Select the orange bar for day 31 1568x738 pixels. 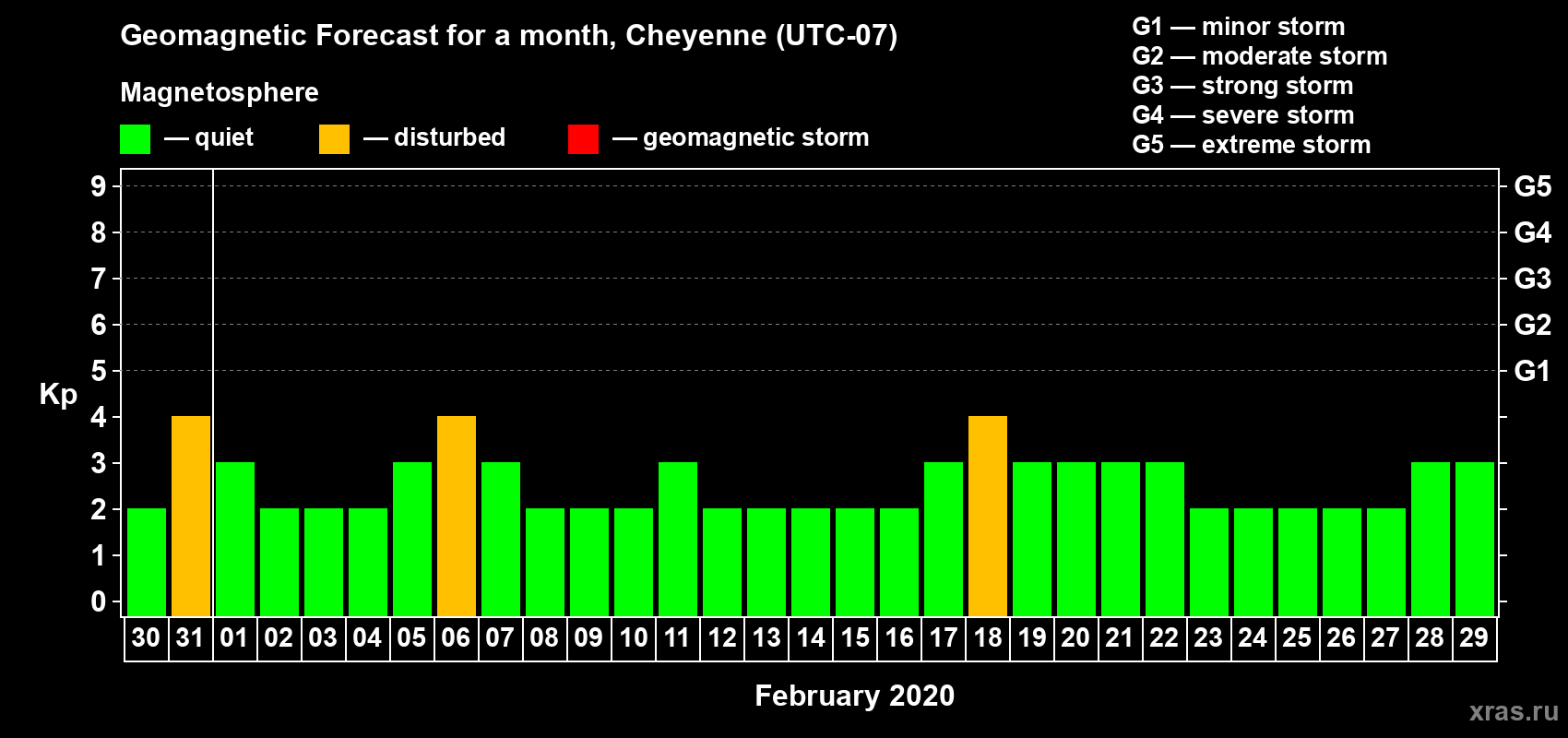pos(191,517)
